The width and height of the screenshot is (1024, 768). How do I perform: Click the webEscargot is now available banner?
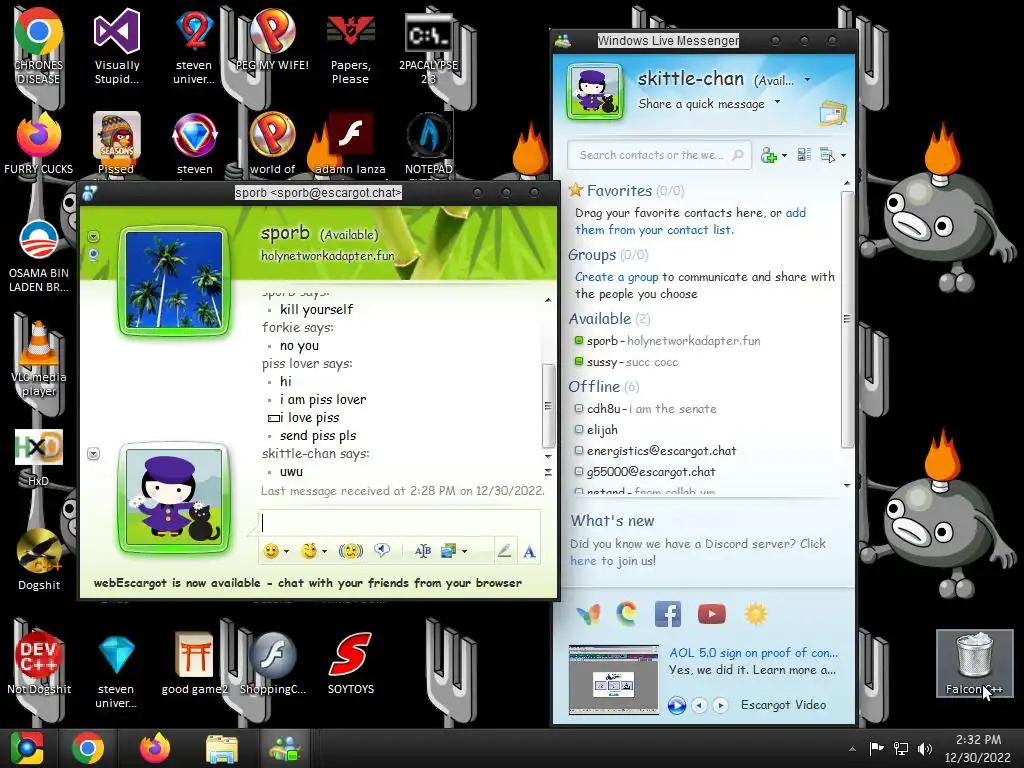tap(308, 583)
